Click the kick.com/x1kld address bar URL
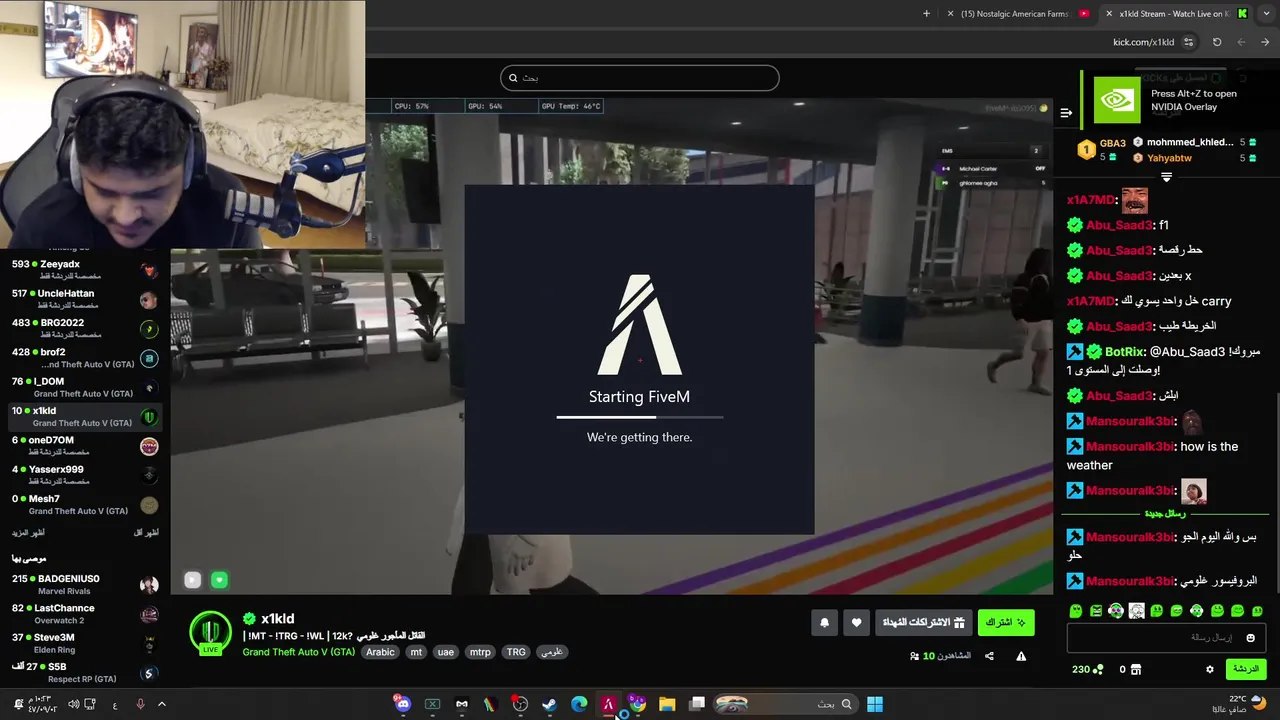1280x720 pixels. [x=1143, y=42]
